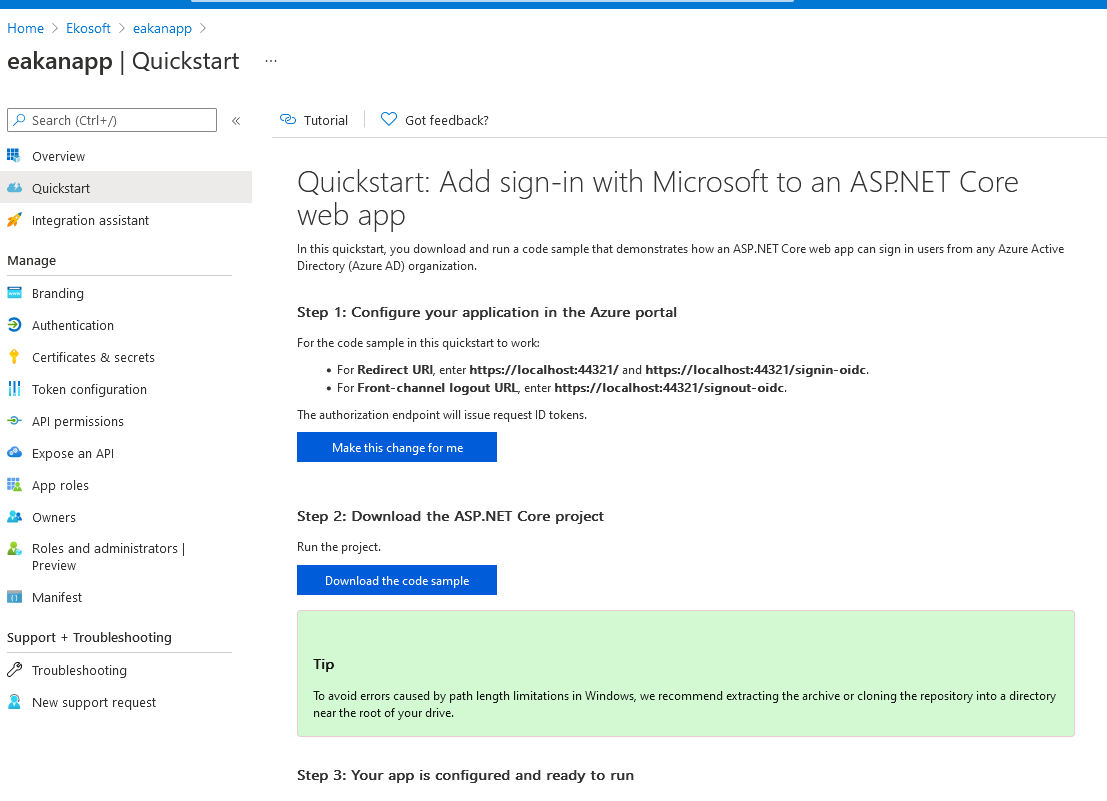
Task: Click the Token configuration icon
Action: (x=14, y=389)
